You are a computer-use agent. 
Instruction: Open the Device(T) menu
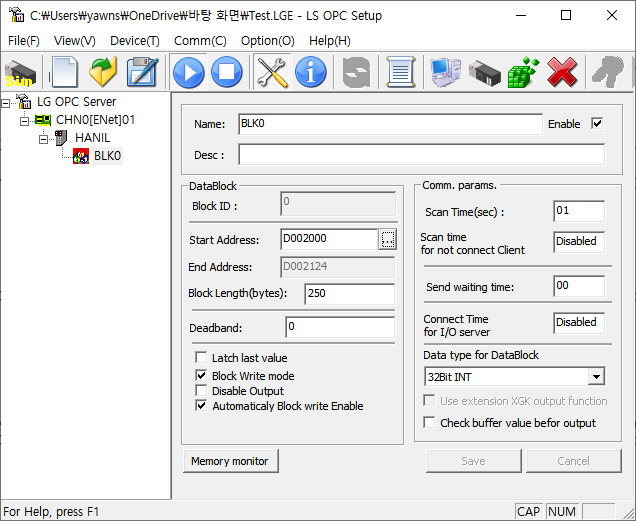tap(135, 41)
